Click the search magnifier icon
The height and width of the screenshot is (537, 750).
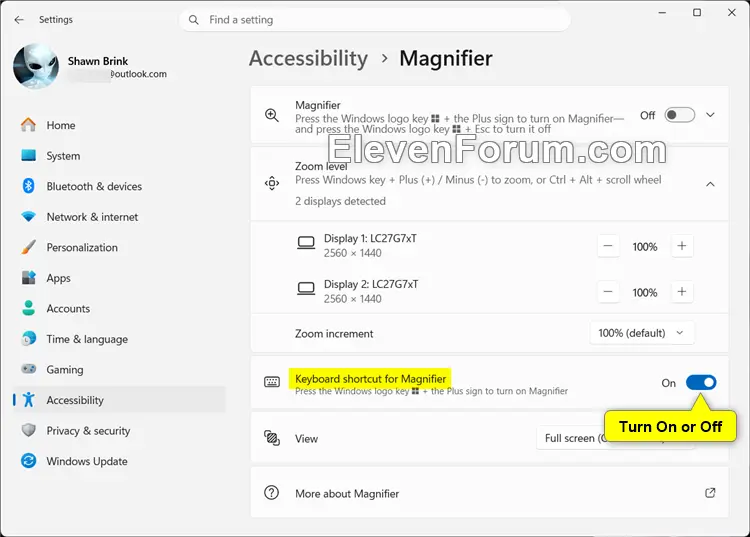[194, 20]
